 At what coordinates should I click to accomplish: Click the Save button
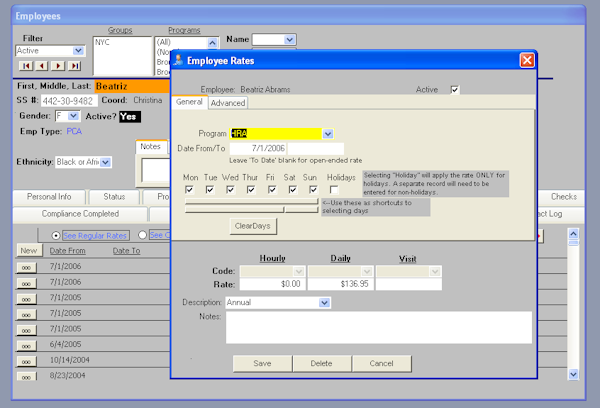tap(262, 364)
